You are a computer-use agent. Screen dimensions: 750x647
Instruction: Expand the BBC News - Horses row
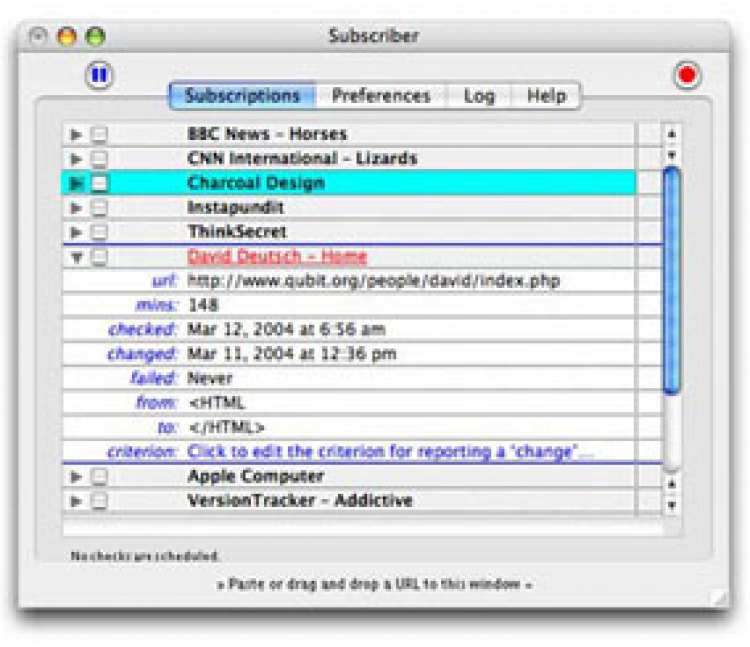[x=76, y=134]
